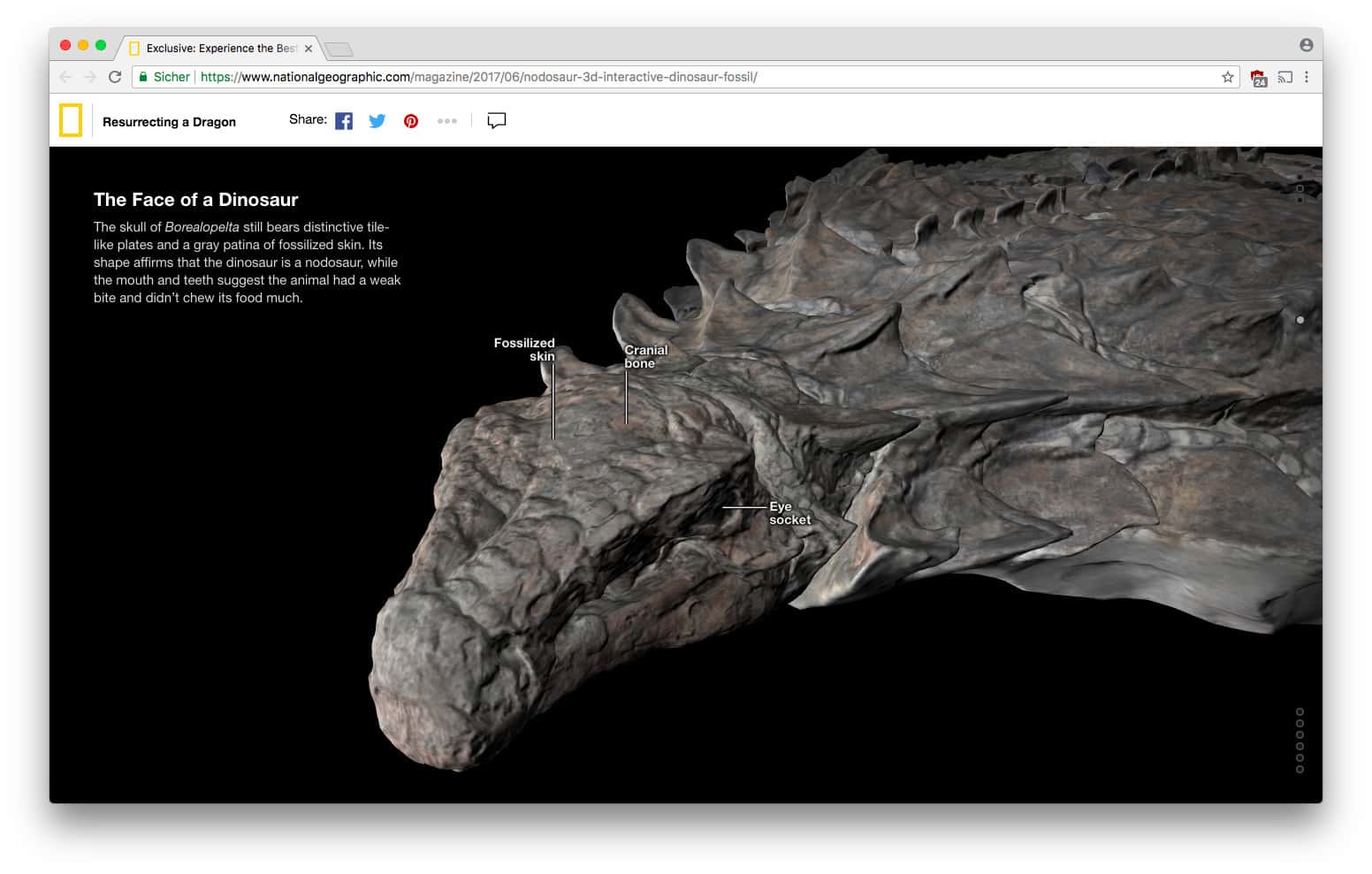The image size is (1372, 874).
Task: Select the active filled navigation dot
Action: pyautogui.click(x=1300, y=320)
